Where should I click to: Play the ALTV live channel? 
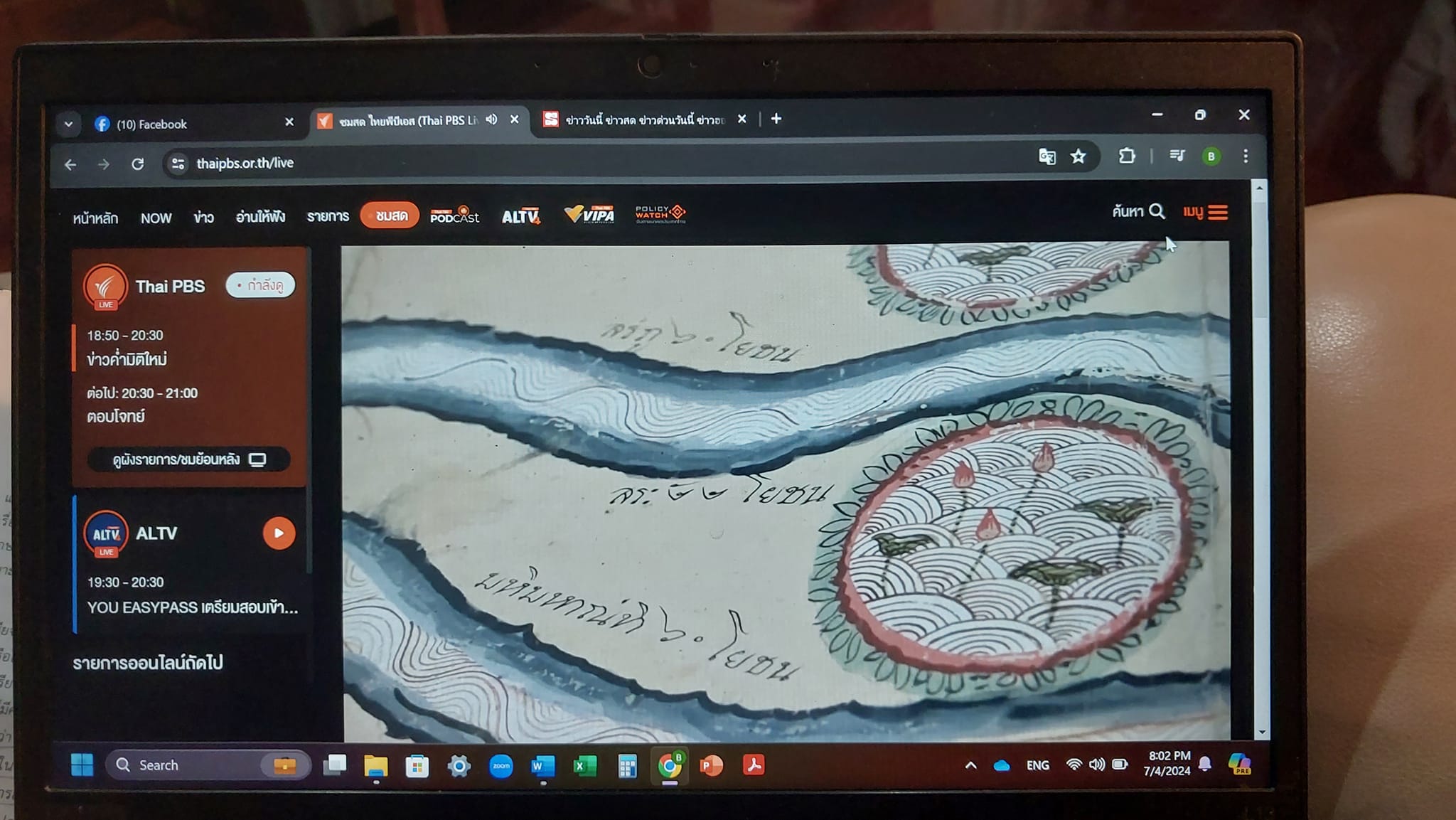pyautogui.click(x=279, y=533)
